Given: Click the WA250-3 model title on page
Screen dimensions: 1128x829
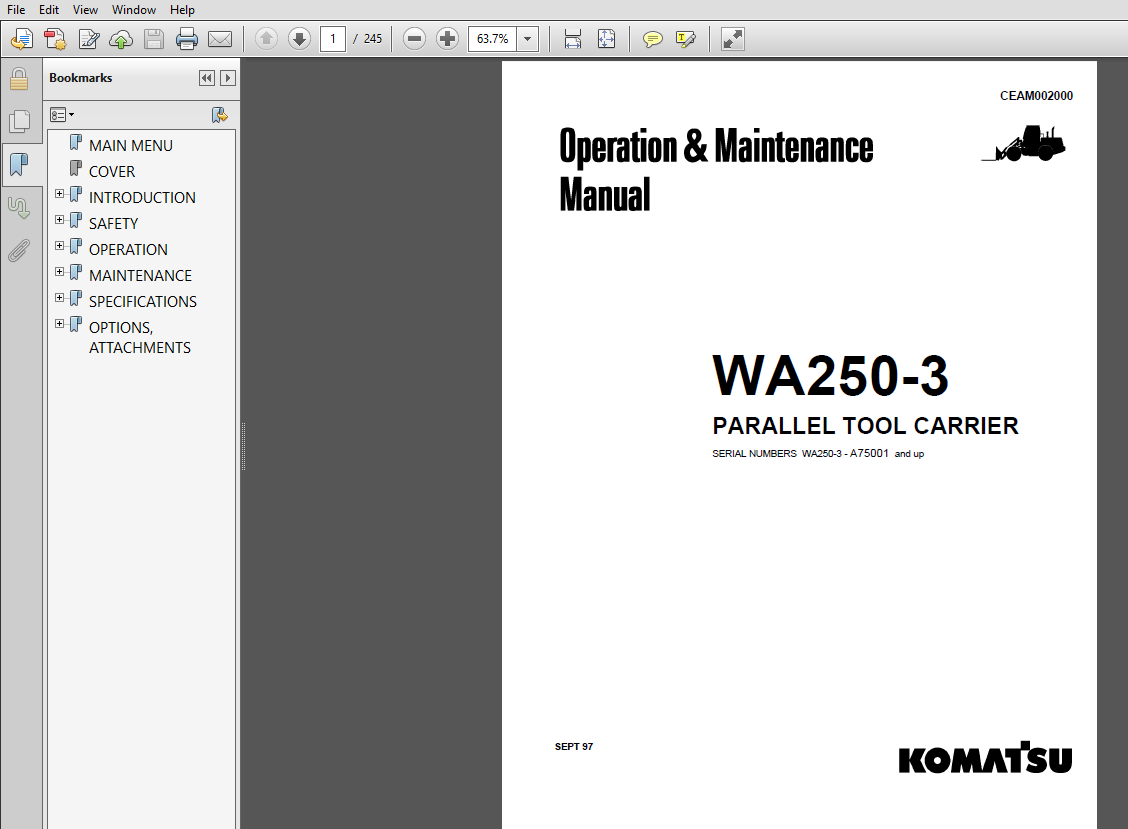Looking at the screenshot, I should point(830,375).
